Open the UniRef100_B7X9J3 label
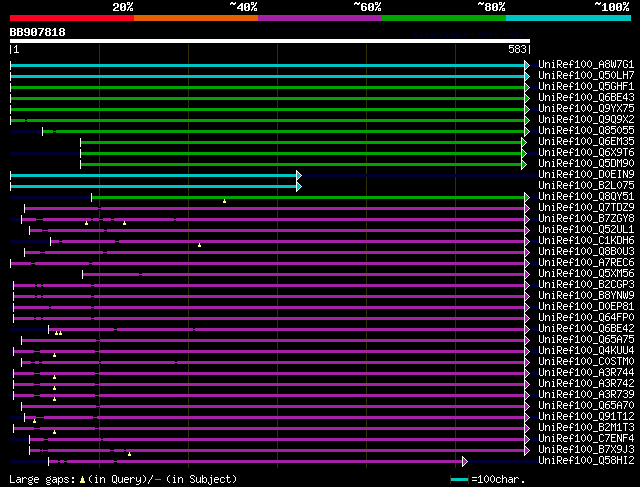This screenshot has height=487, width=640. click(586, 450)
